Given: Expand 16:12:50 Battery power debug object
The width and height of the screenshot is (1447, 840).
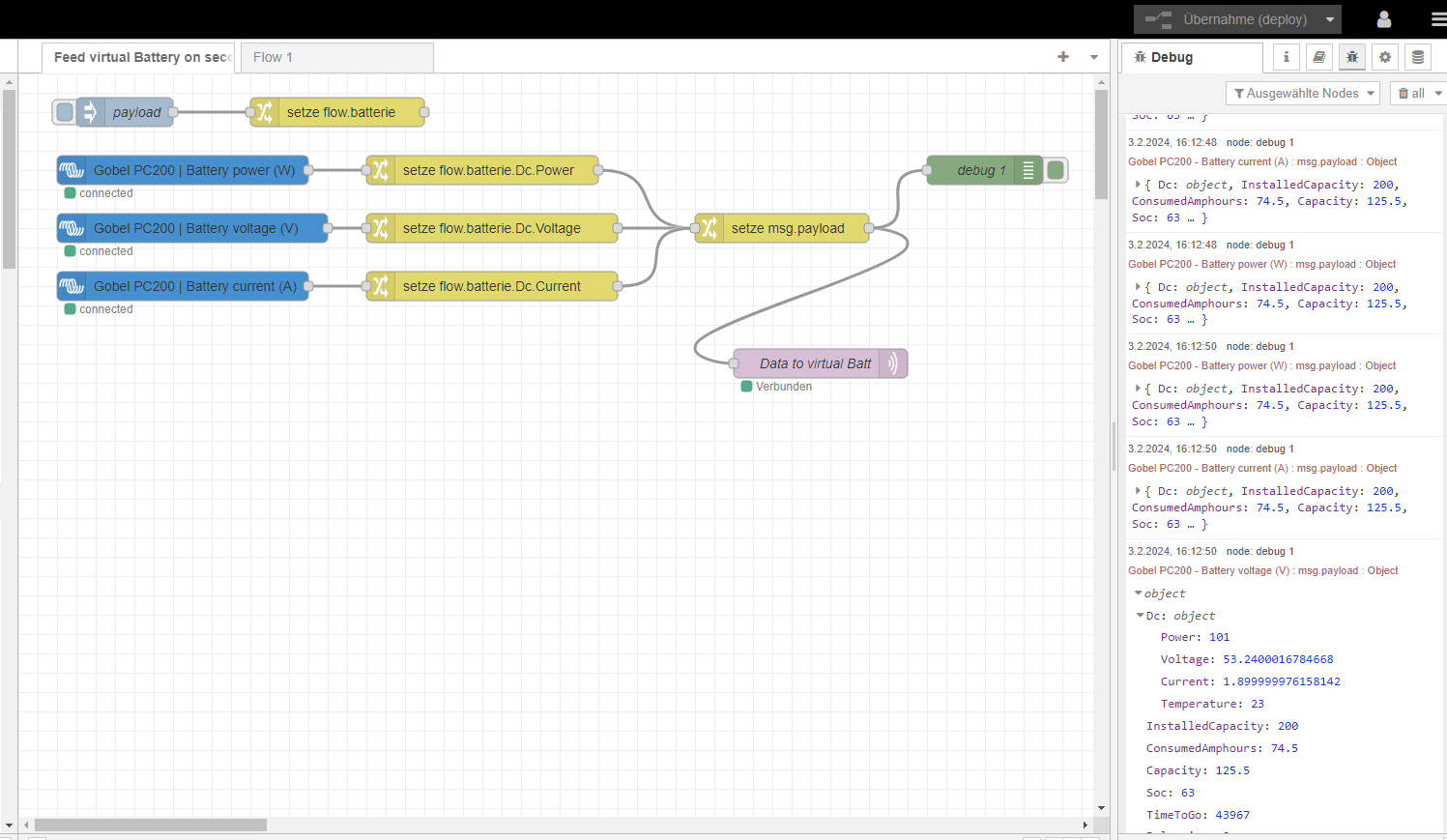Looking at the screenshot, I should click(x=1138, y=389).
